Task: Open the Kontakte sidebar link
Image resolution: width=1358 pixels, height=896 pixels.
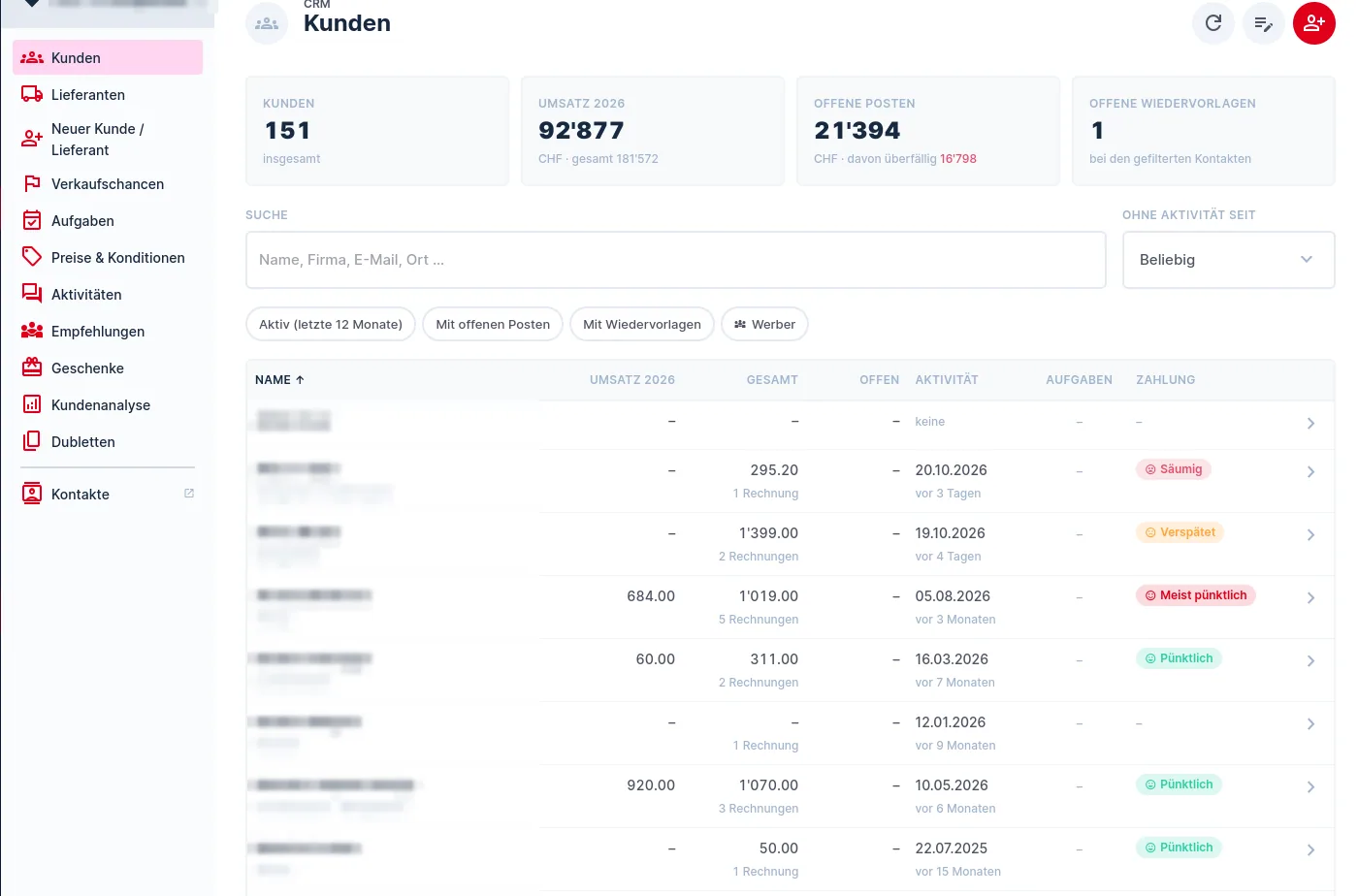Action: [x=108, y=494]
